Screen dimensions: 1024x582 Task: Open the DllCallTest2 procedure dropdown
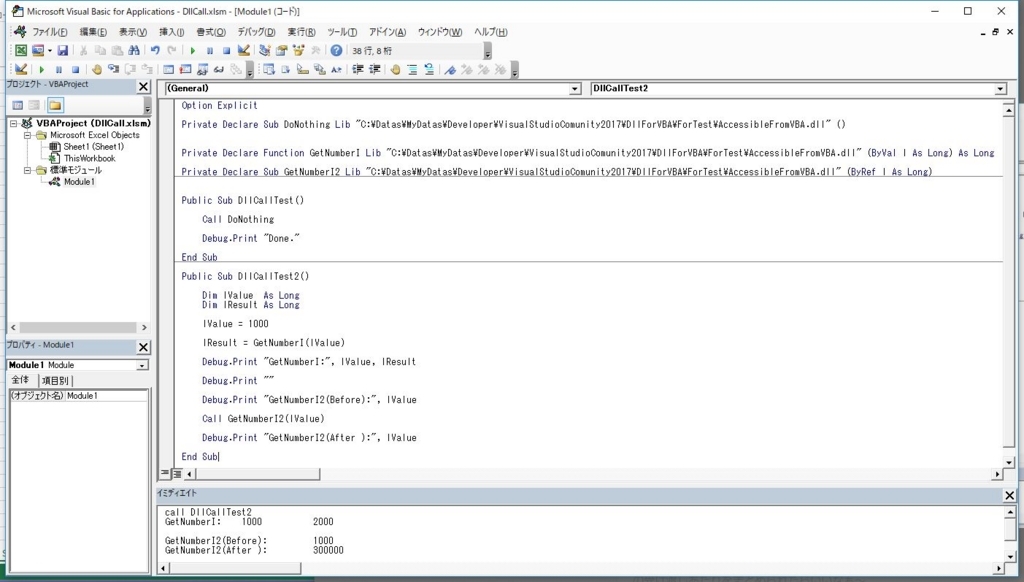click(999, 88)
